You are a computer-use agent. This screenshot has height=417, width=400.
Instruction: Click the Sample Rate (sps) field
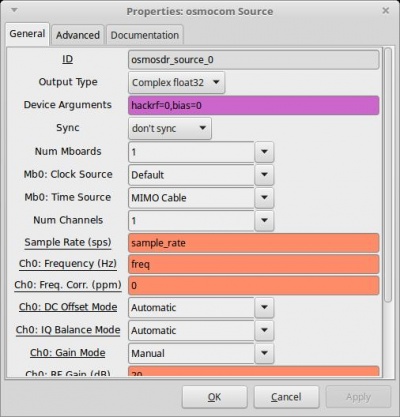(254, 243)
